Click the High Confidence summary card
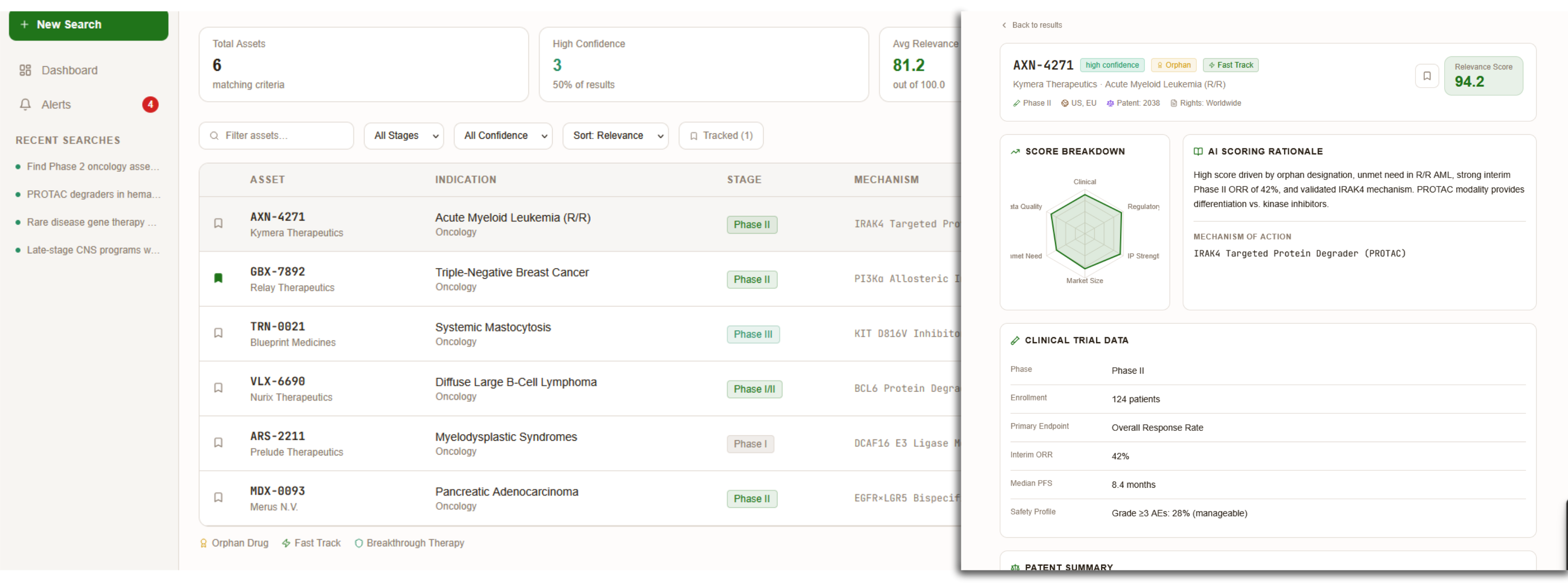Screen dimensions: 1568x583 click(704, 64)
